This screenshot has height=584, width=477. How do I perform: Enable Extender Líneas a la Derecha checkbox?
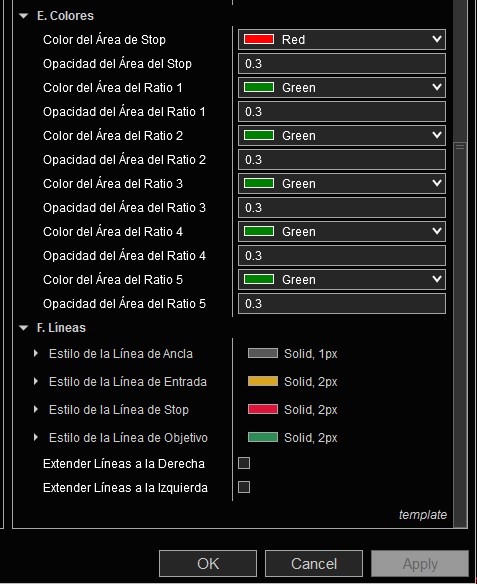coord(244,463)
